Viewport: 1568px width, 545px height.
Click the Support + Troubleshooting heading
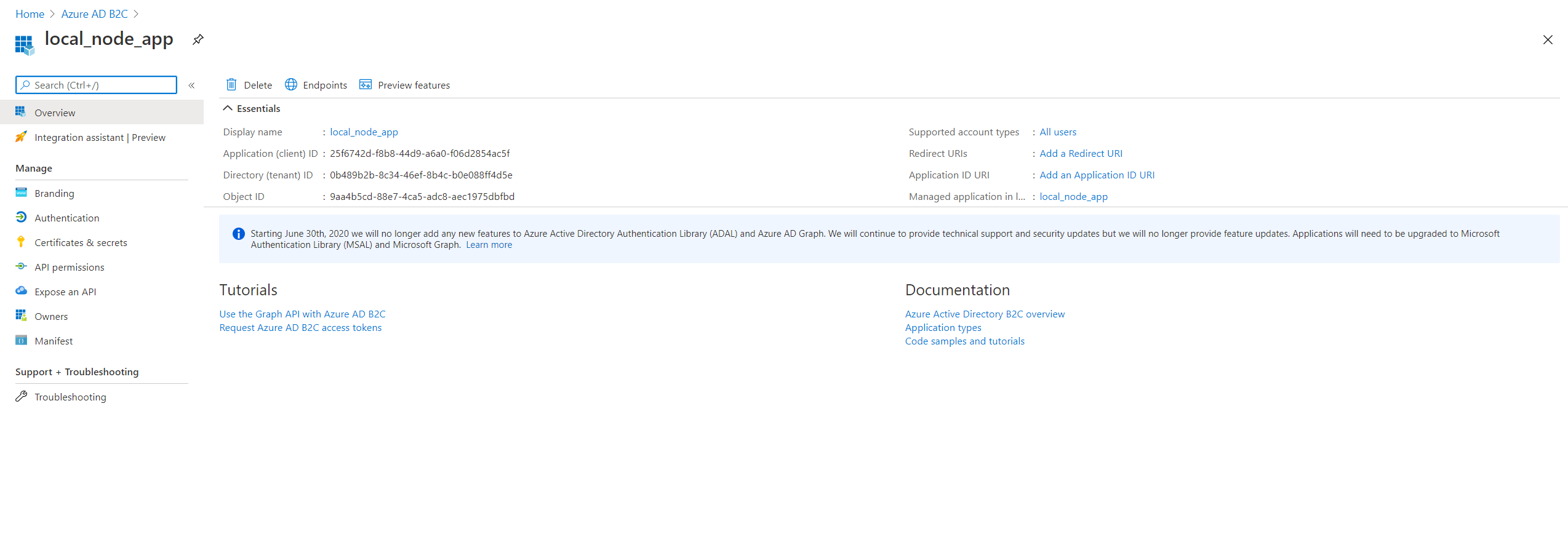(x=77, y=372)
